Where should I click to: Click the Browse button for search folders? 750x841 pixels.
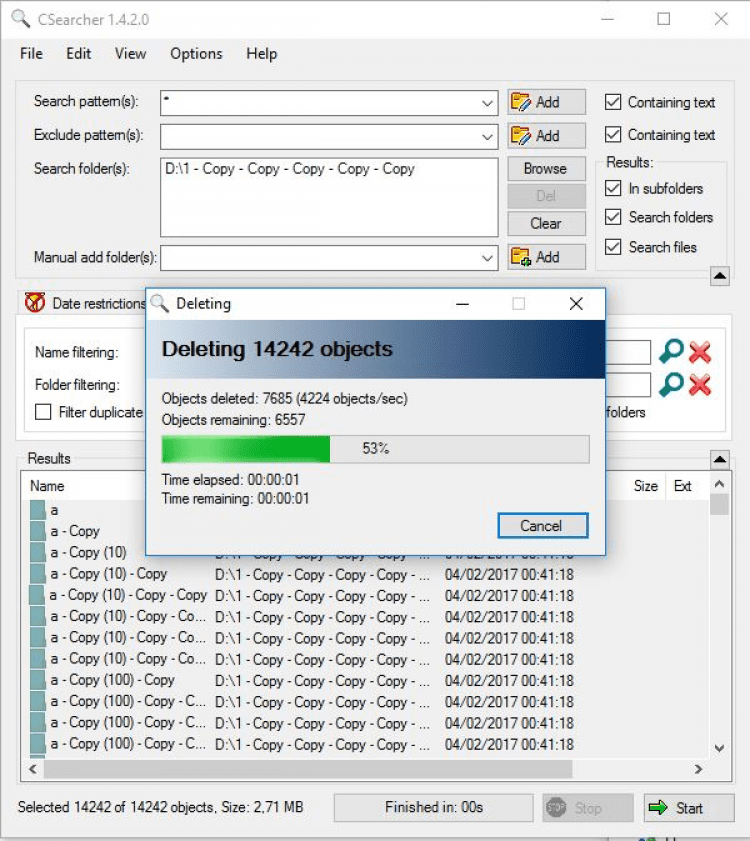(545, 169)
